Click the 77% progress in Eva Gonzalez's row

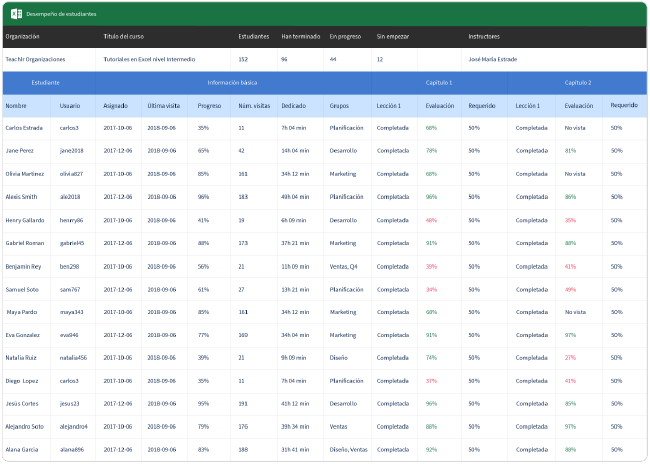coord(203,335)
